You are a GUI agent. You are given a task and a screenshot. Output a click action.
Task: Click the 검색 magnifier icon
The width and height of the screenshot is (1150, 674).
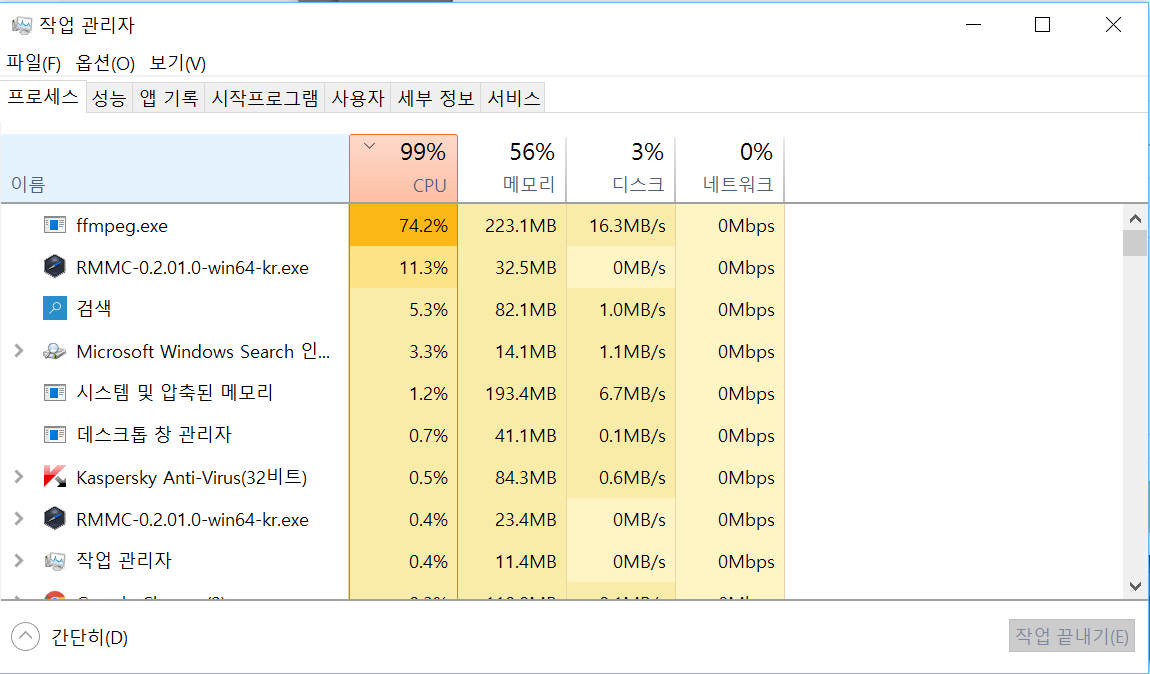coord(55,309)
